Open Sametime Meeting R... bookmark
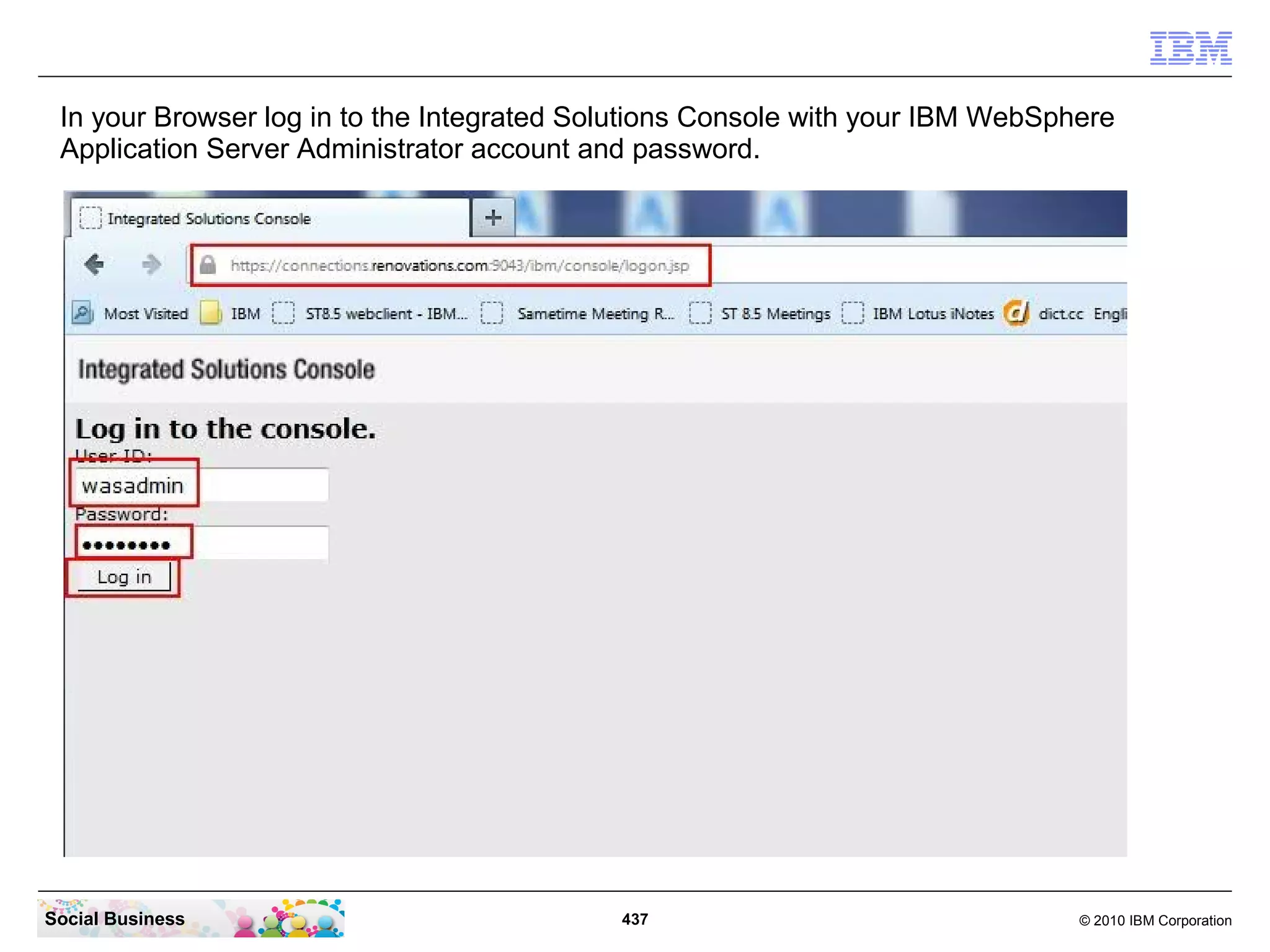This screenshot has width=1270, height=952. [x=578, y=314]
